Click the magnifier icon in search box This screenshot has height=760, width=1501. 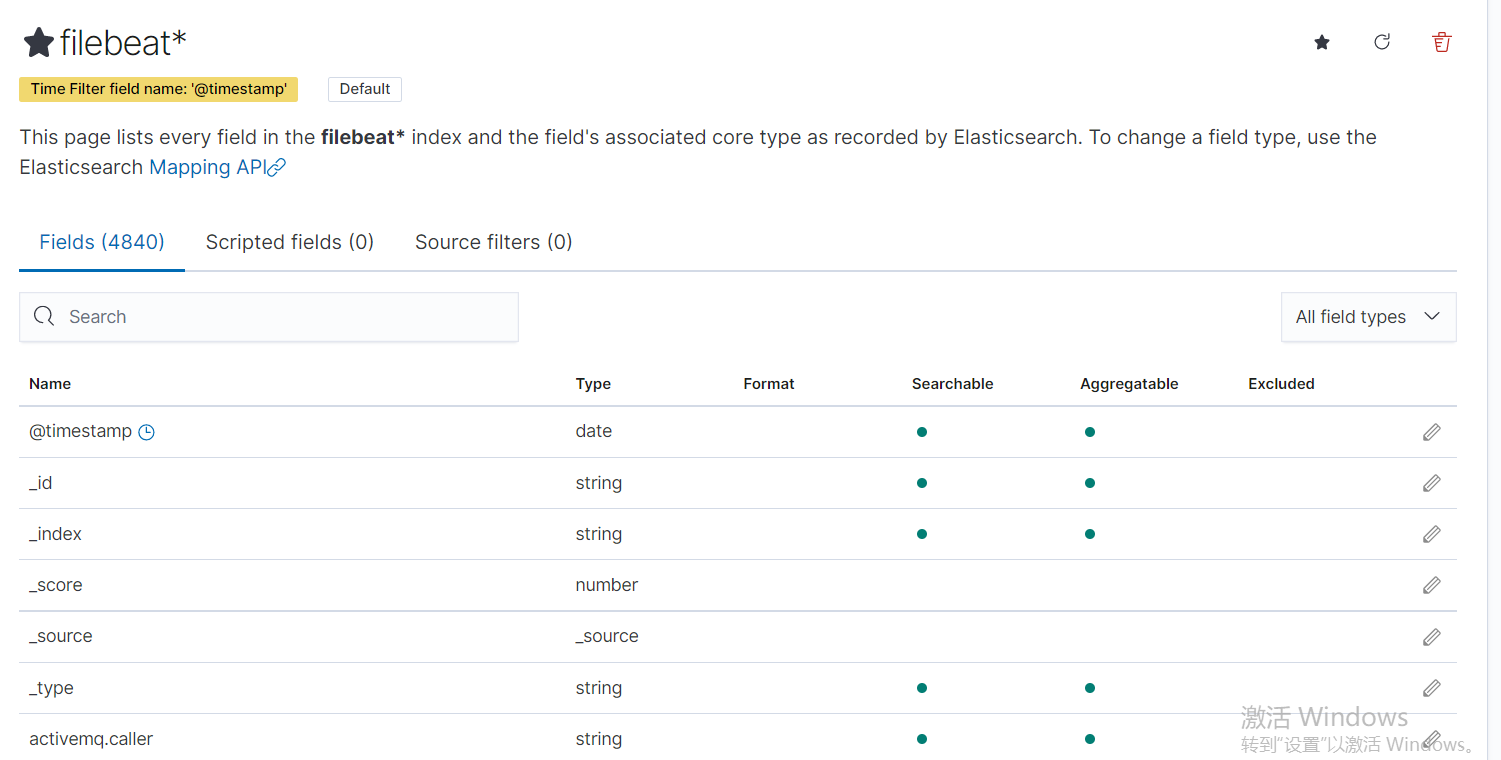click(x=44, y=317)
